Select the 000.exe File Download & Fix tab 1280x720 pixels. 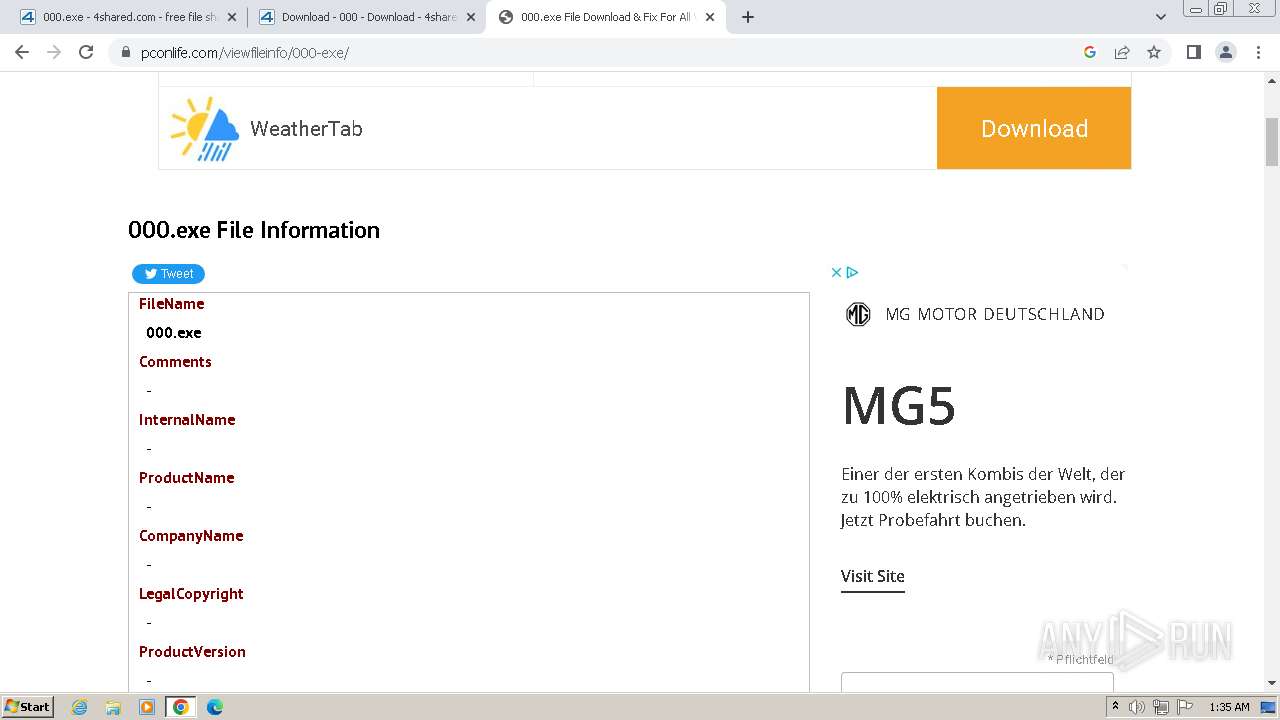click(x=605, y=17)
